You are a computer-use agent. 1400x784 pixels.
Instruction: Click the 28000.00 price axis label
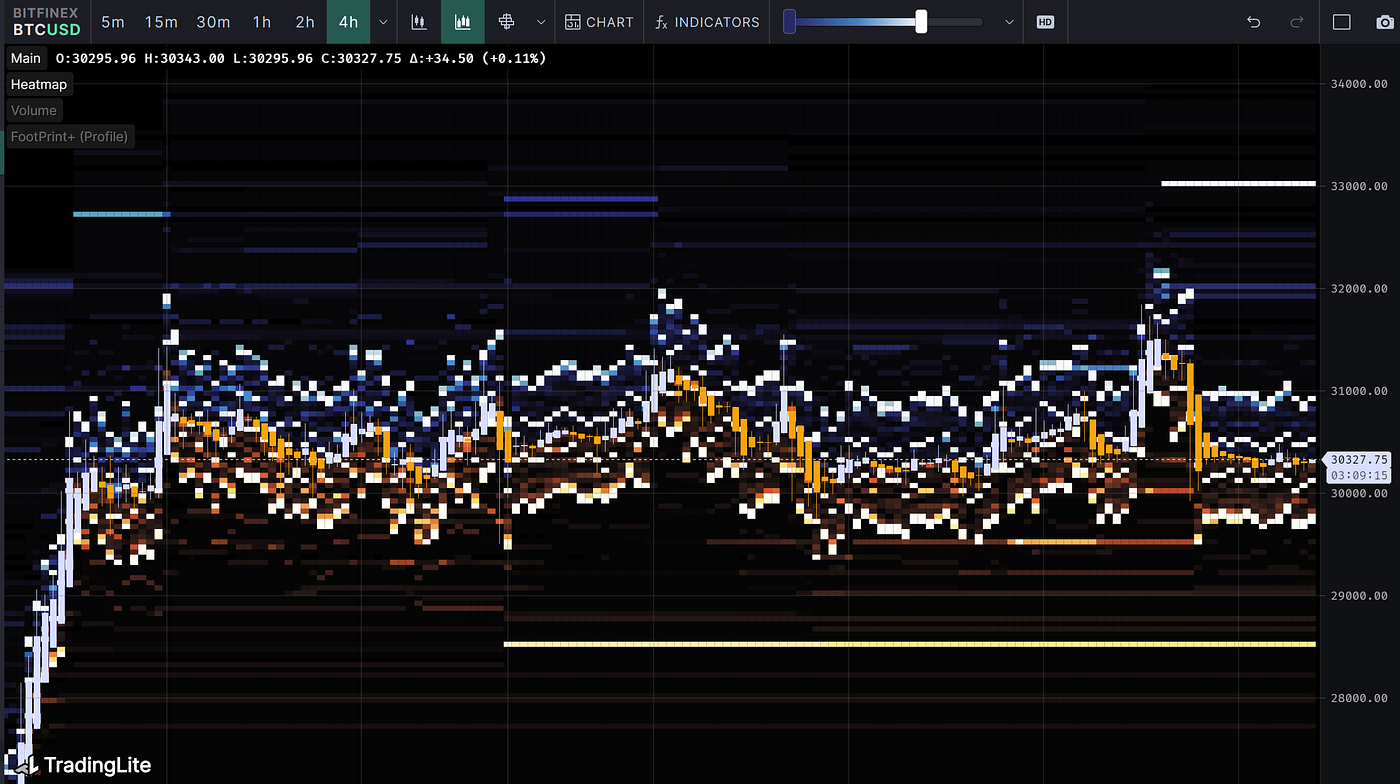(x=1358, y=698)
